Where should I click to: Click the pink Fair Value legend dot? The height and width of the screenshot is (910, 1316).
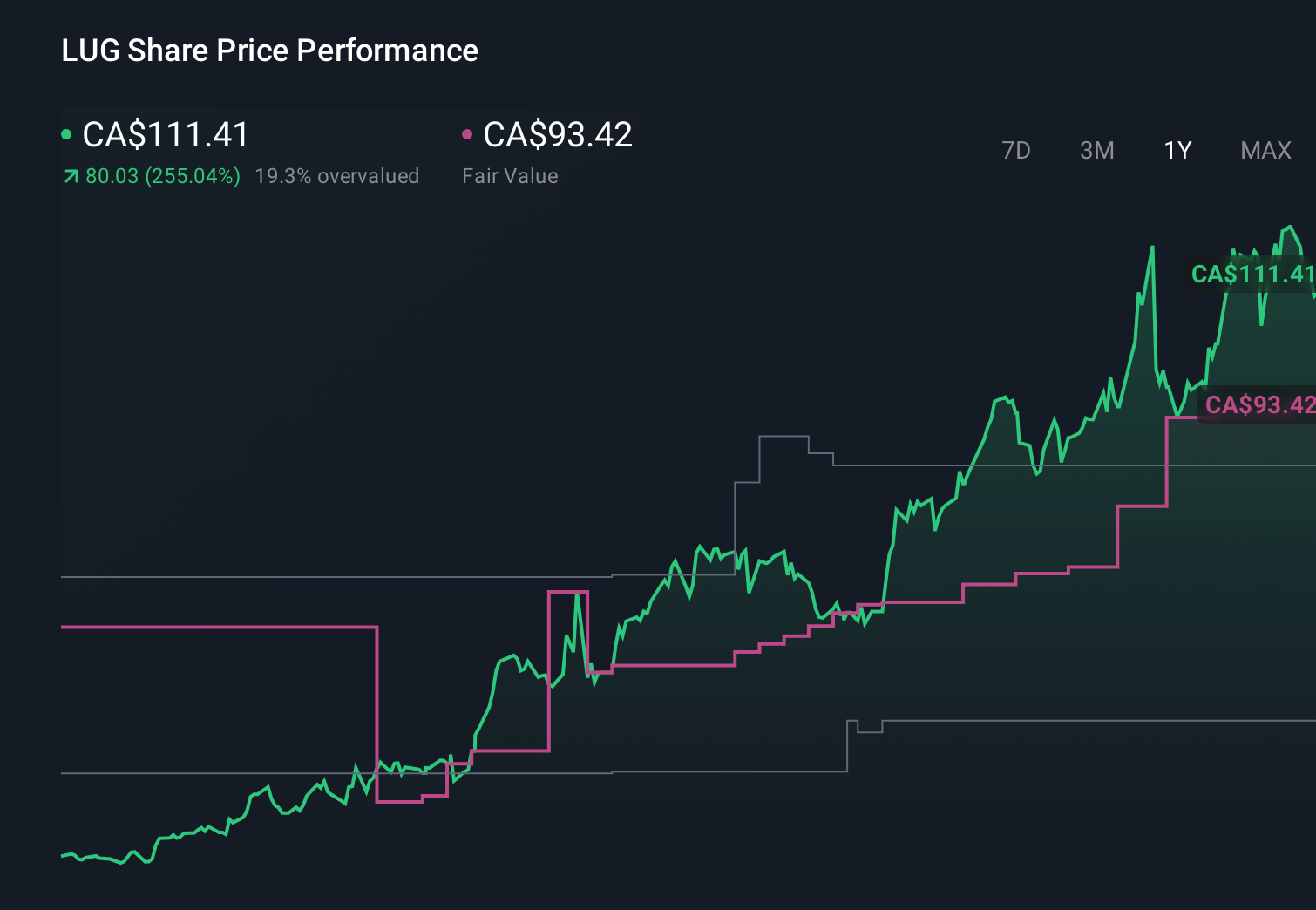pos(468,133)
